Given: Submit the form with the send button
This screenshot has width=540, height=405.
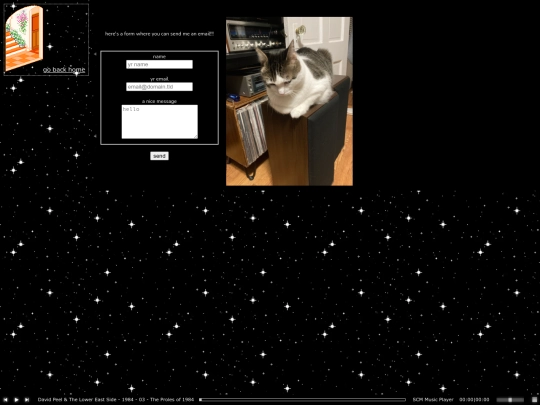Looking at the screenshot, I should pyautogui.click(x=159, y=156).
